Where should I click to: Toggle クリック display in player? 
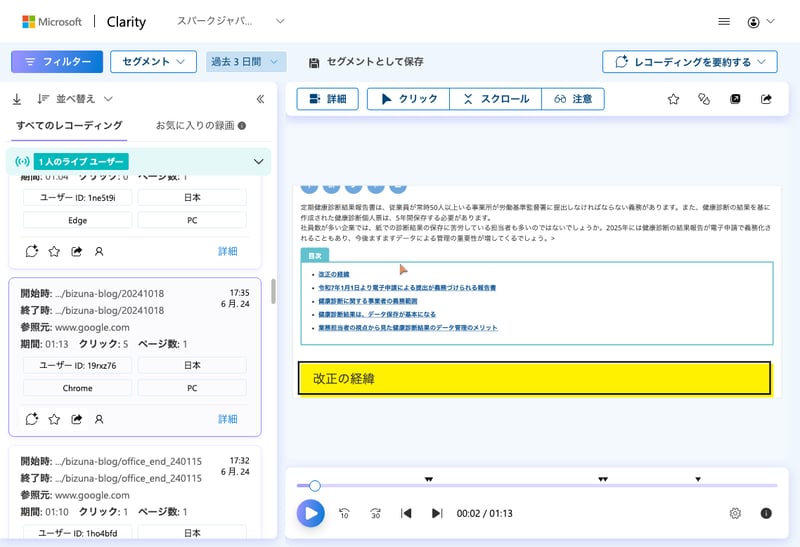[409, 99]
